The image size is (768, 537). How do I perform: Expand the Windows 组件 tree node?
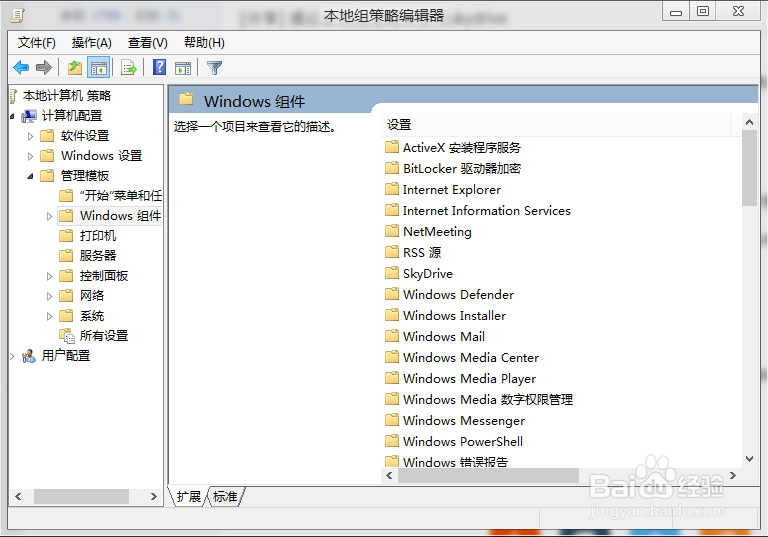coord(49,216)
